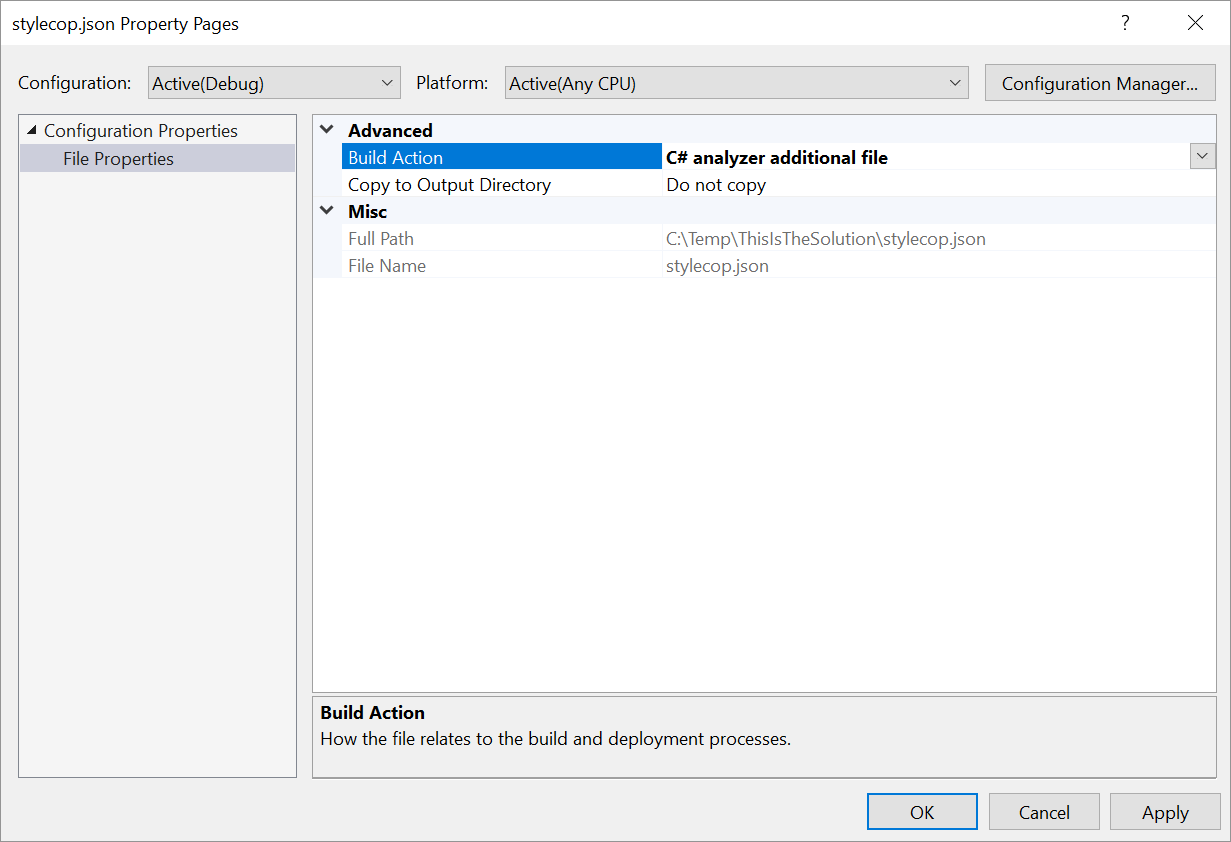Select File Properties in the left pane
The image size is (1231, 842).
coord(117,158)
